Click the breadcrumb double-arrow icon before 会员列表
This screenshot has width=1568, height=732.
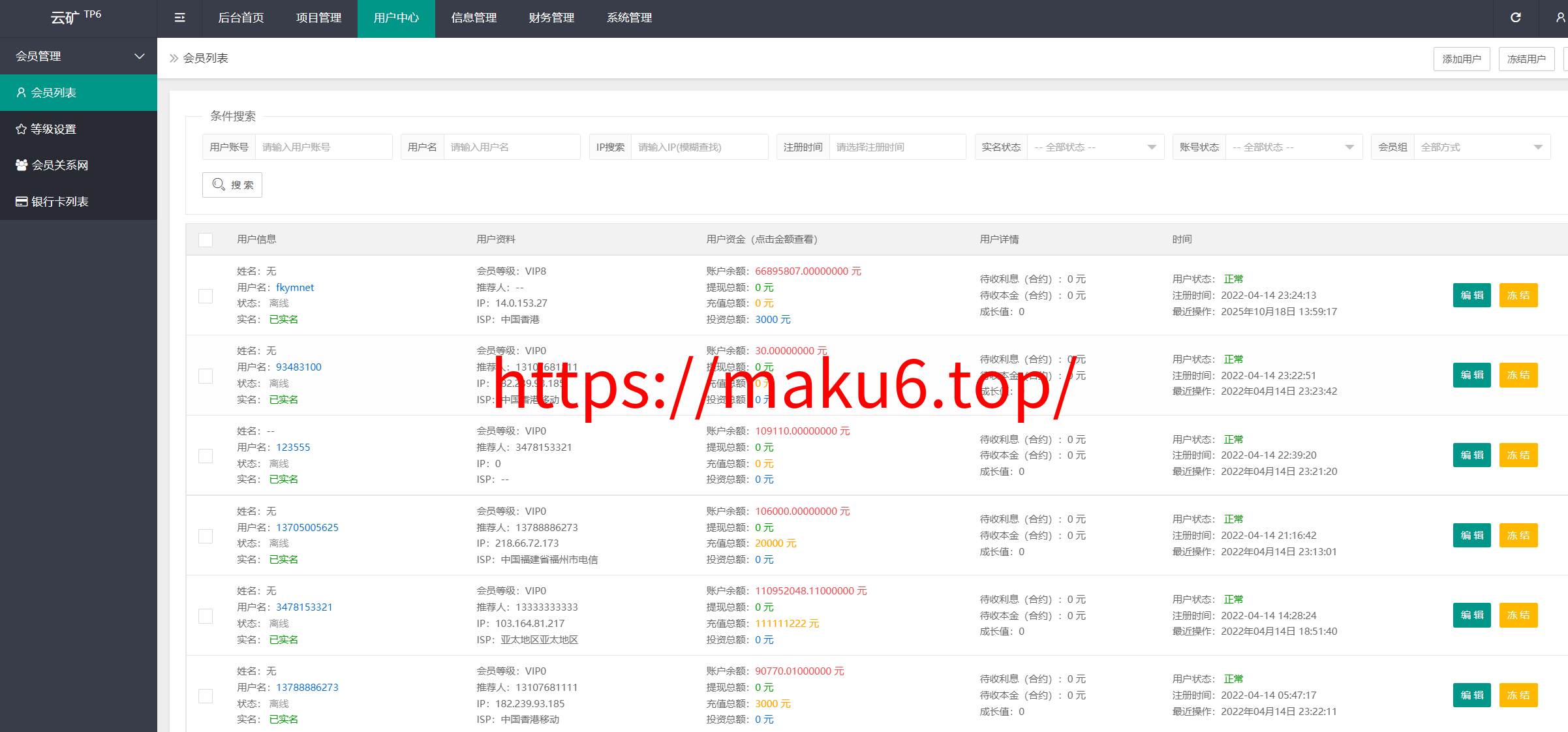point(174,58)
